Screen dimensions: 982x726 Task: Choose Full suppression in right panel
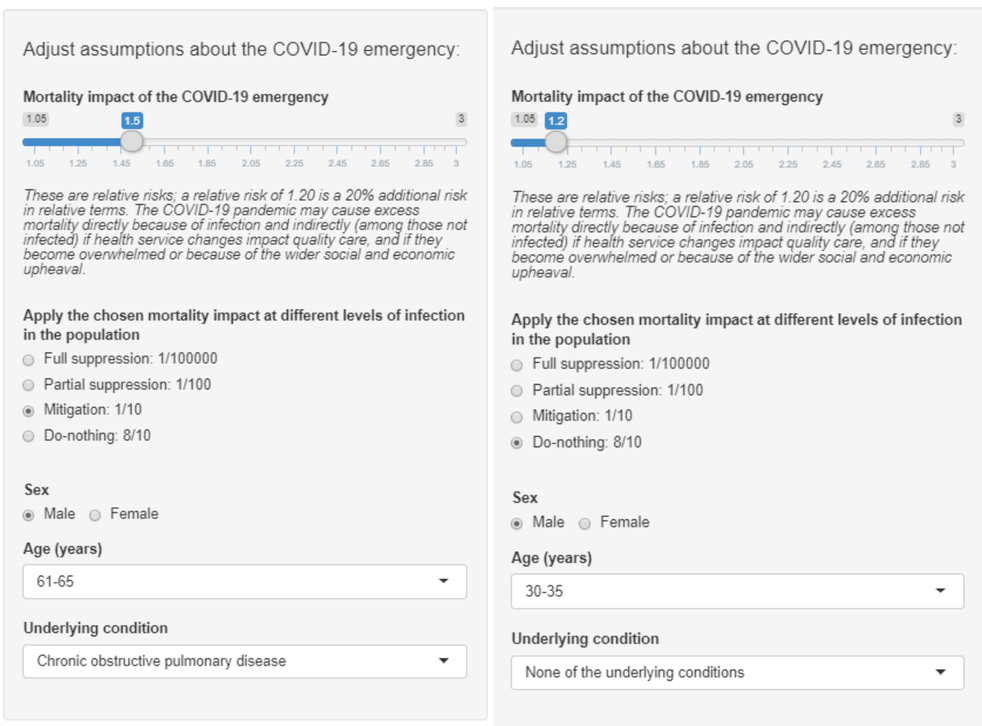pyautogui.click(x=517, y=365)
